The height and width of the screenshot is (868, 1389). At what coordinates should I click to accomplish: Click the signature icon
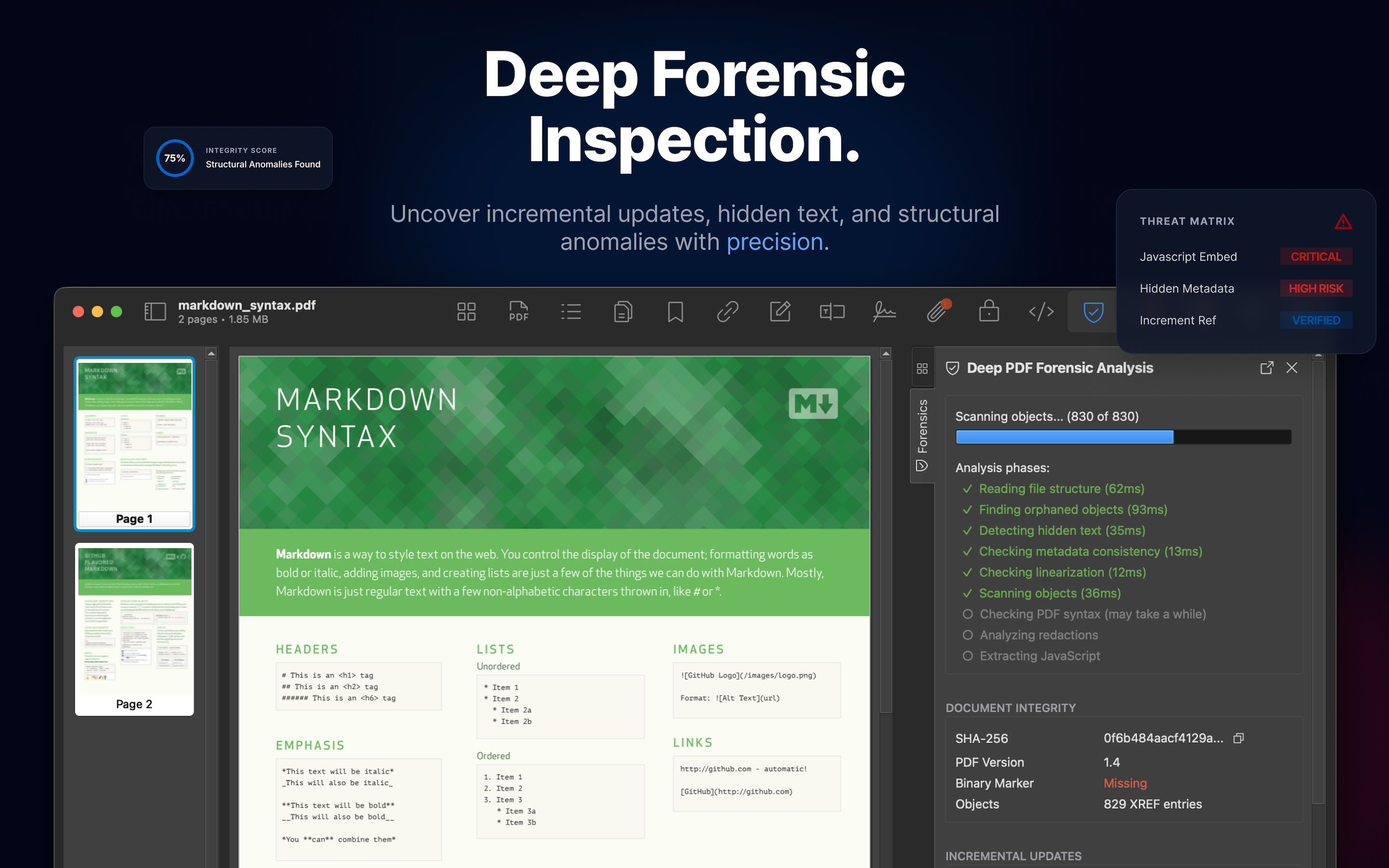(885, 312)
